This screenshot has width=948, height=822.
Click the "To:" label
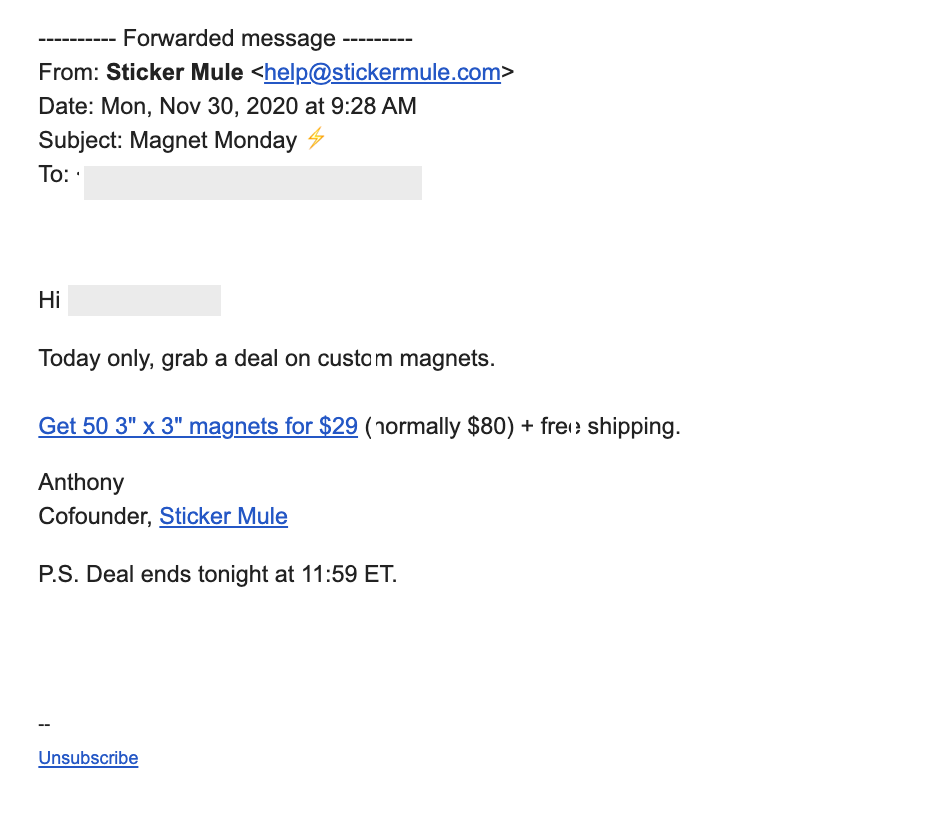(54, 174)
